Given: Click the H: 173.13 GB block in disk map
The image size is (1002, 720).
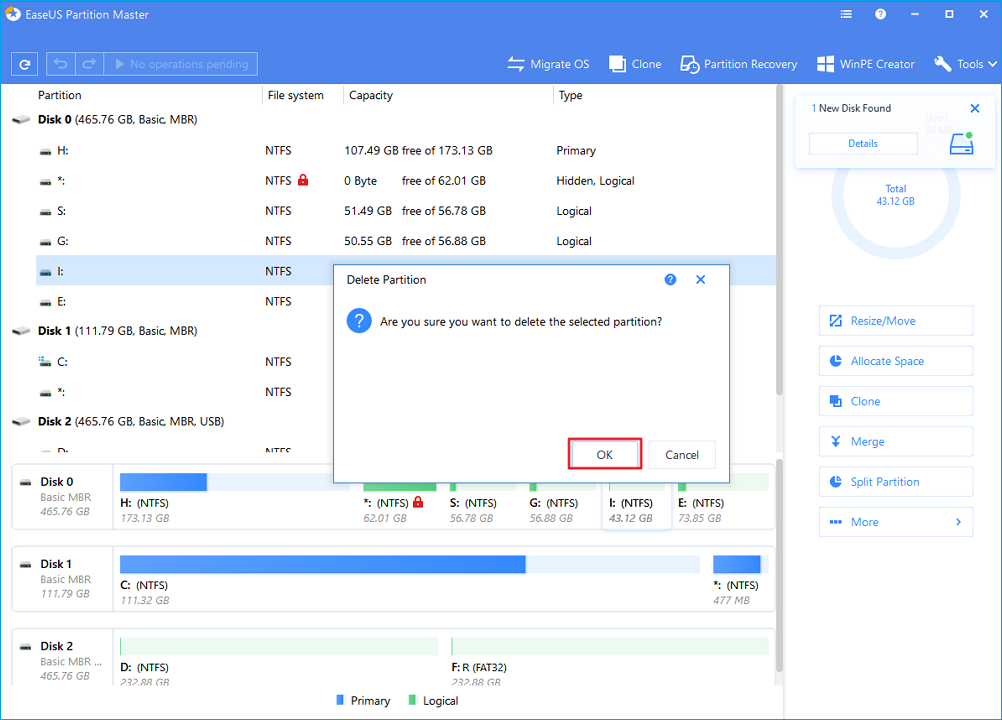Looking at the screenshot, I should tap(235, 498).
